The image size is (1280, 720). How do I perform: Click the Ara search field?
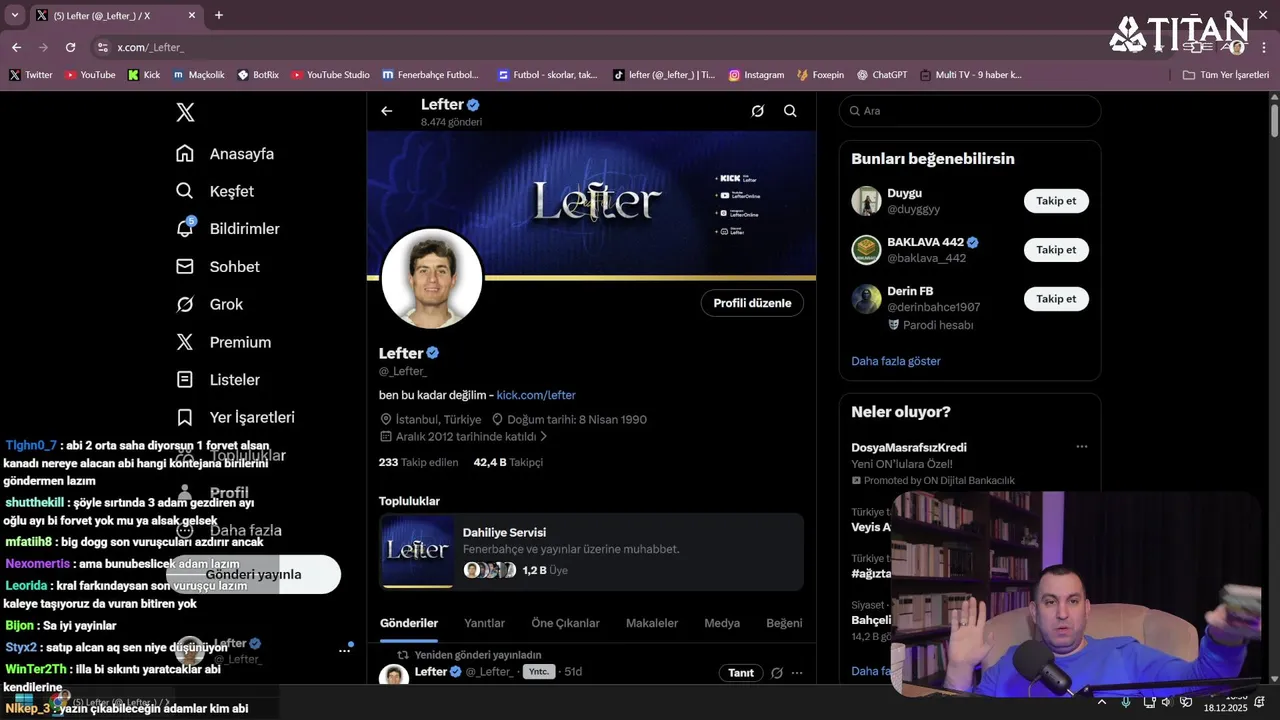tap(970, 111)
